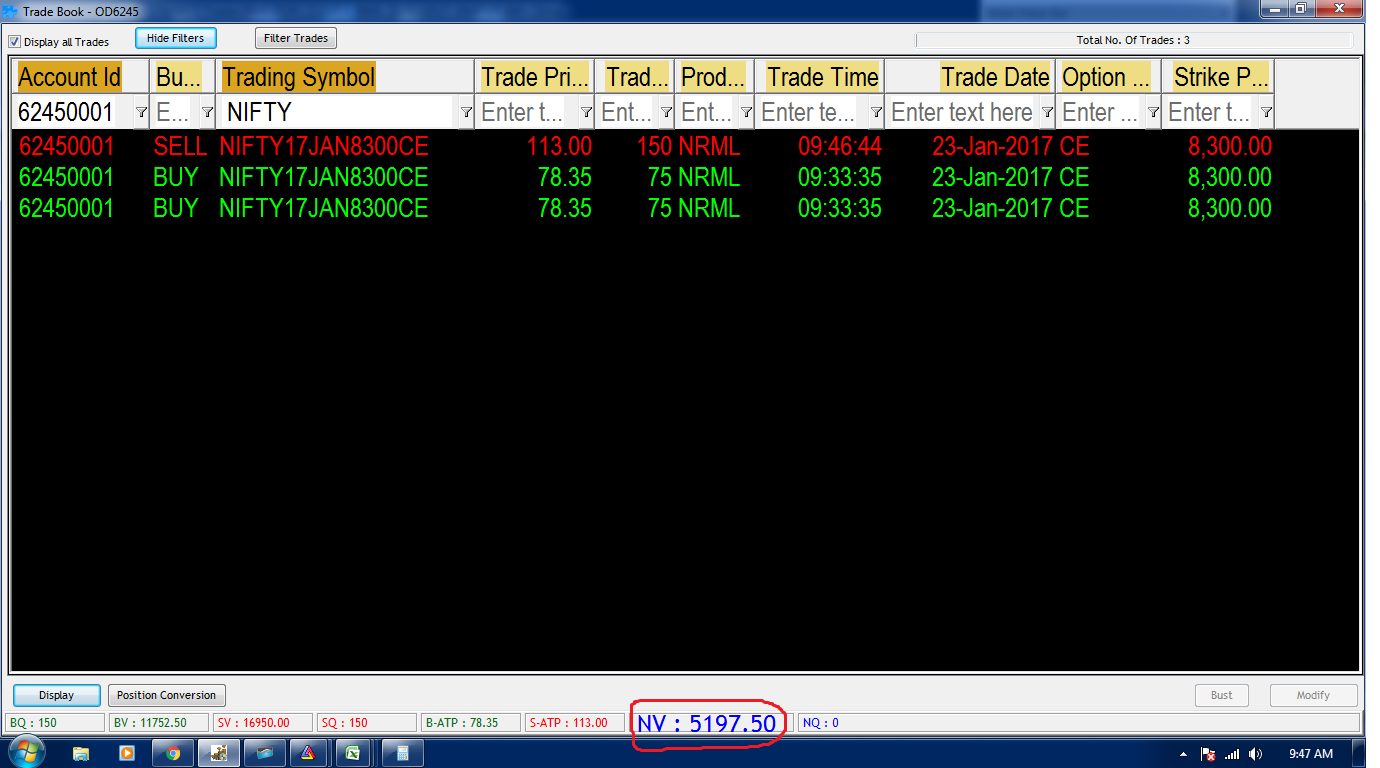The image size is (1380, 768).
Task: Open the Trade Time filter dropdown
Action: [x=876, y=112]
